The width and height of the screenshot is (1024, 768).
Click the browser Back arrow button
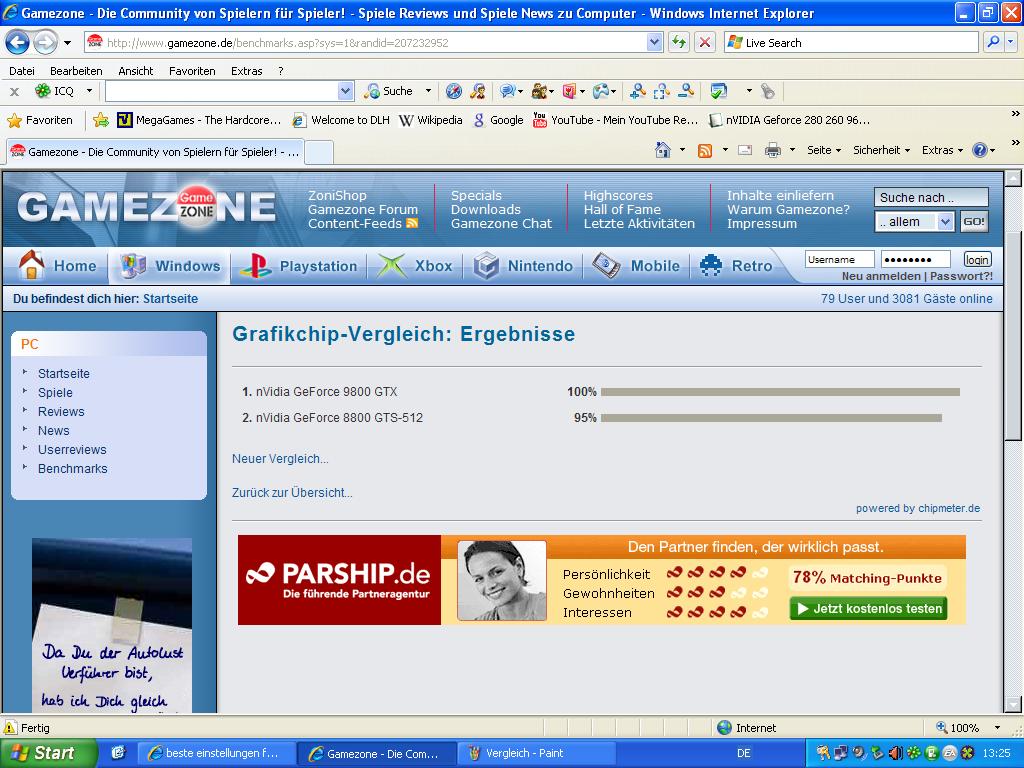coord(18,43)
